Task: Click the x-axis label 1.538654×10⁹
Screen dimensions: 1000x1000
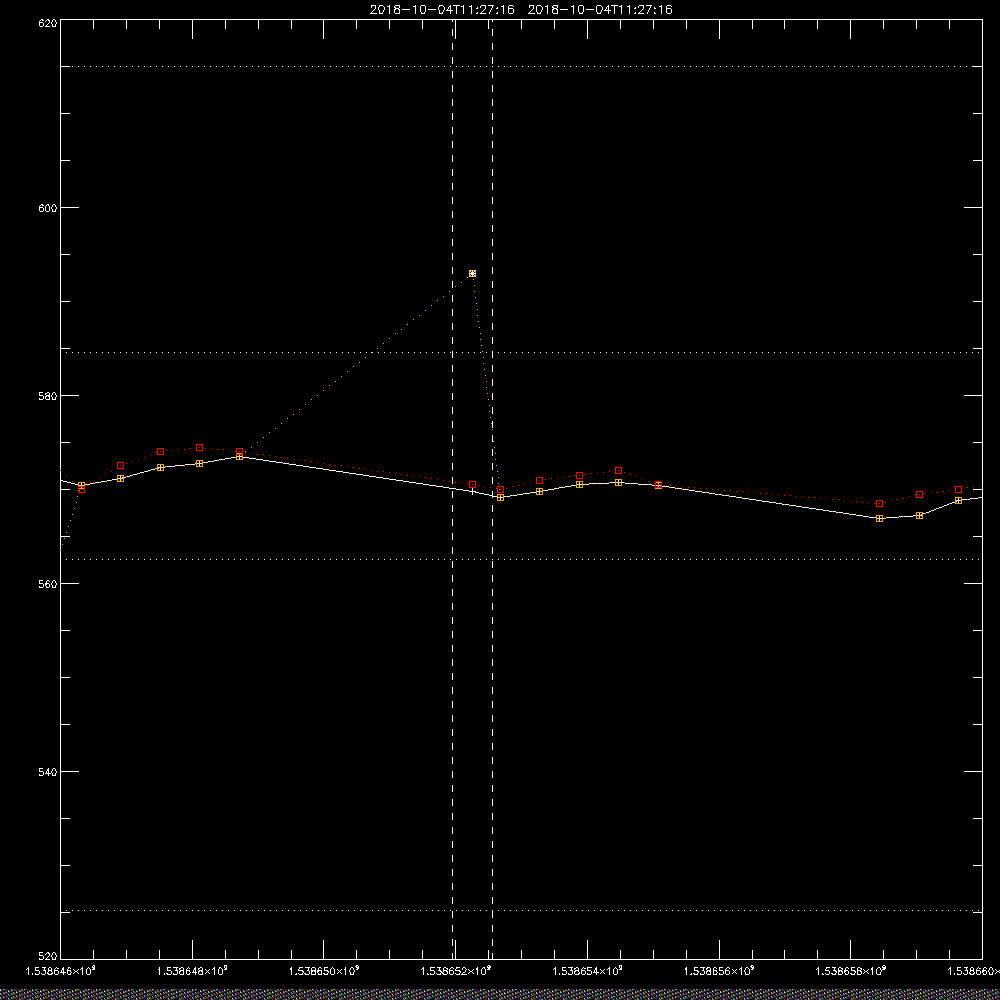Action: click(x=587, y=971)
